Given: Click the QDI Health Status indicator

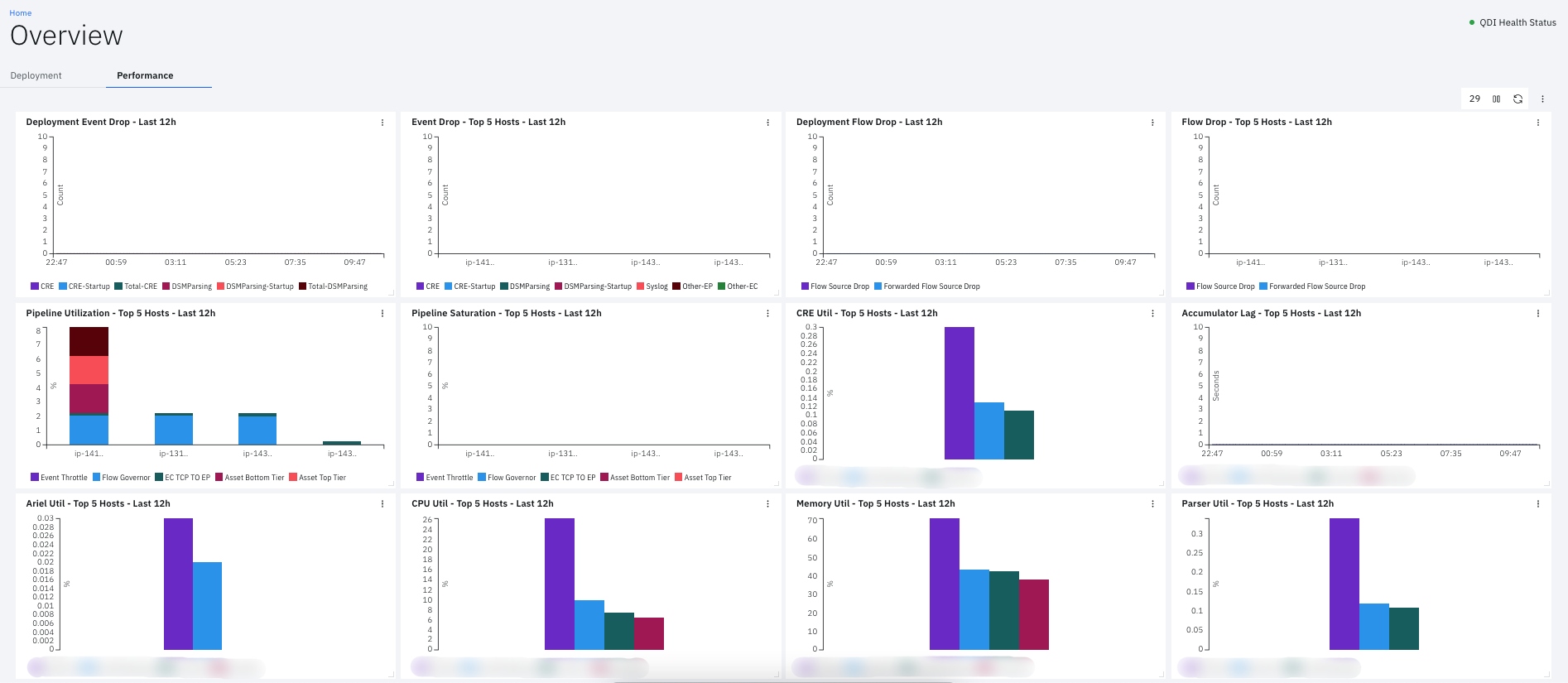Looking at the screenshot, I should (1513, 22).
